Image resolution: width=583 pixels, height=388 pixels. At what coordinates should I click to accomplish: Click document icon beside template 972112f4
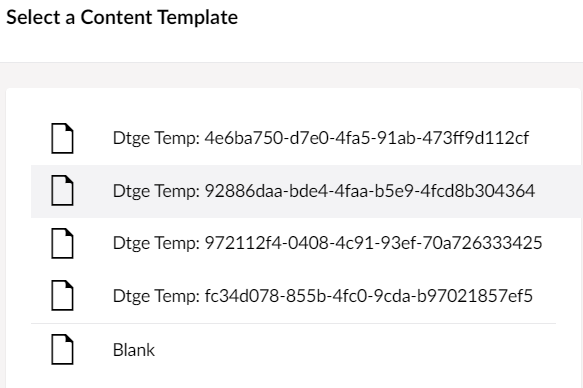[62, 243]
